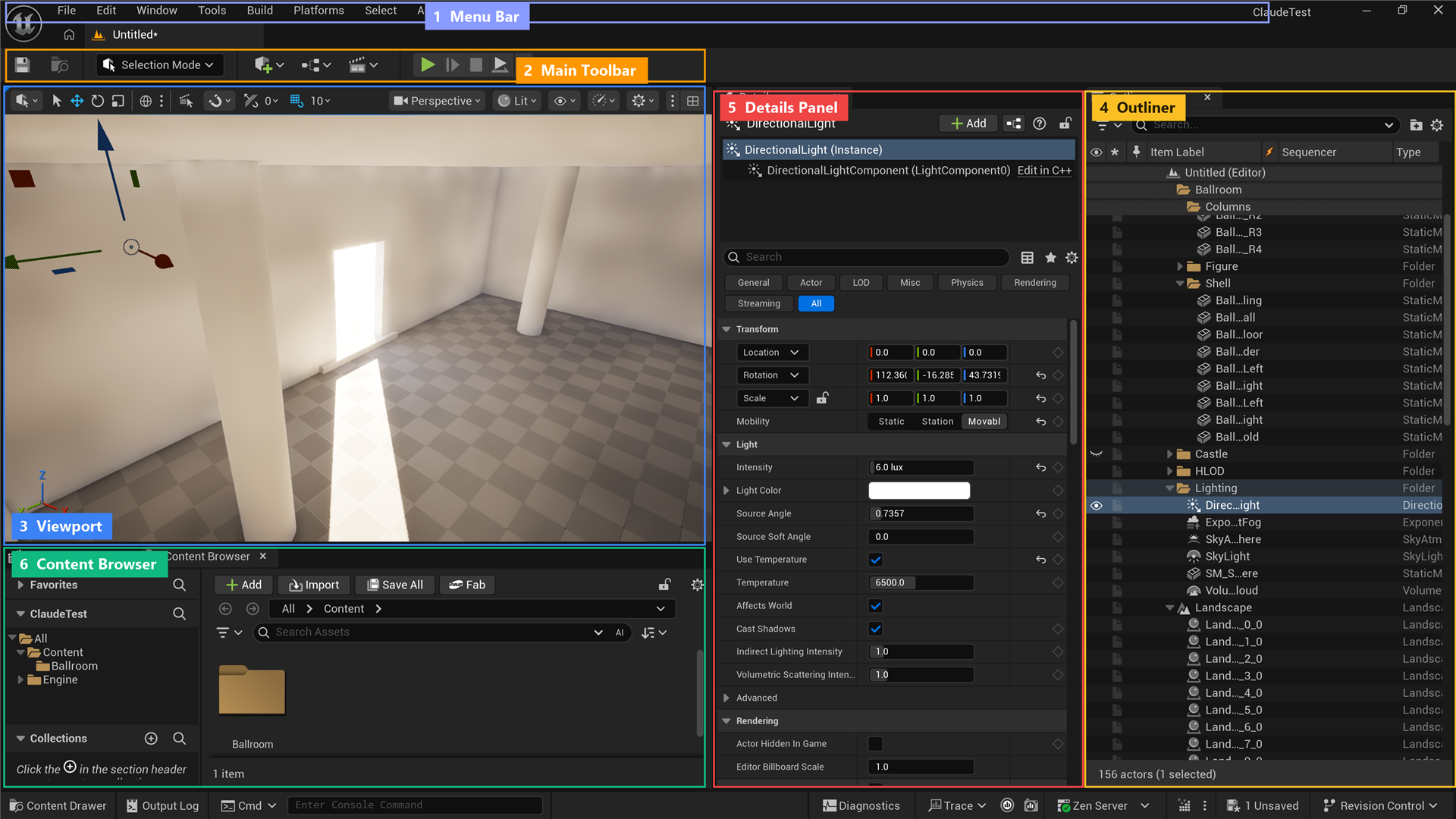Activate the Select objects tool in viewport

click(56, 101)
